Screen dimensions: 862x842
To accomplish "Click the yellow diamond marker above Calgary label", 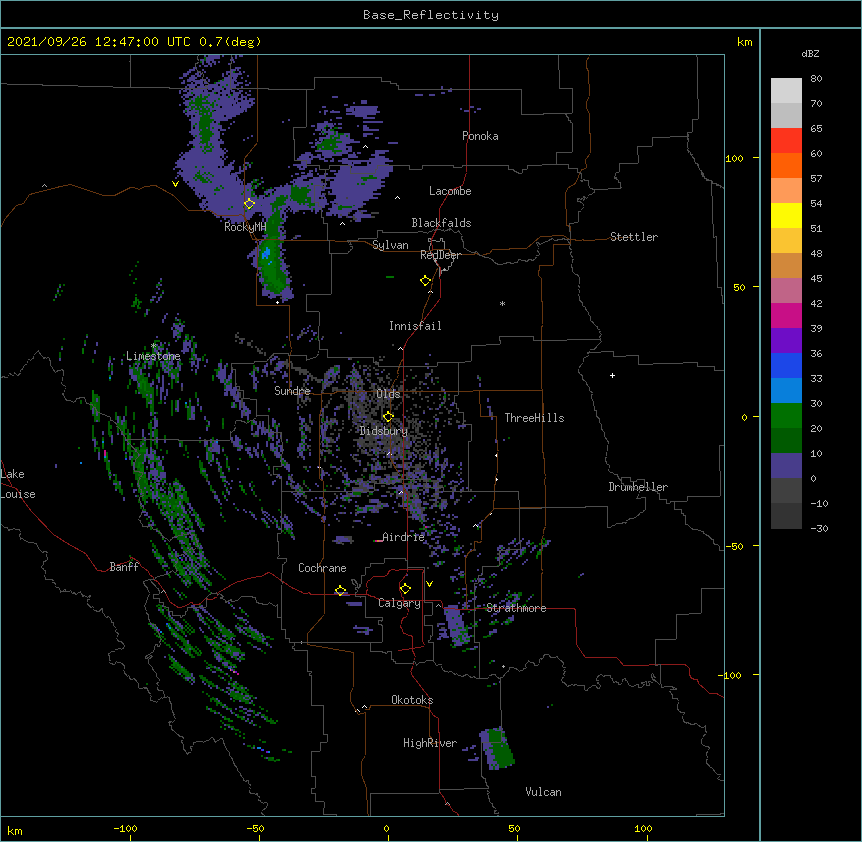I will click(x=405, y=589).
